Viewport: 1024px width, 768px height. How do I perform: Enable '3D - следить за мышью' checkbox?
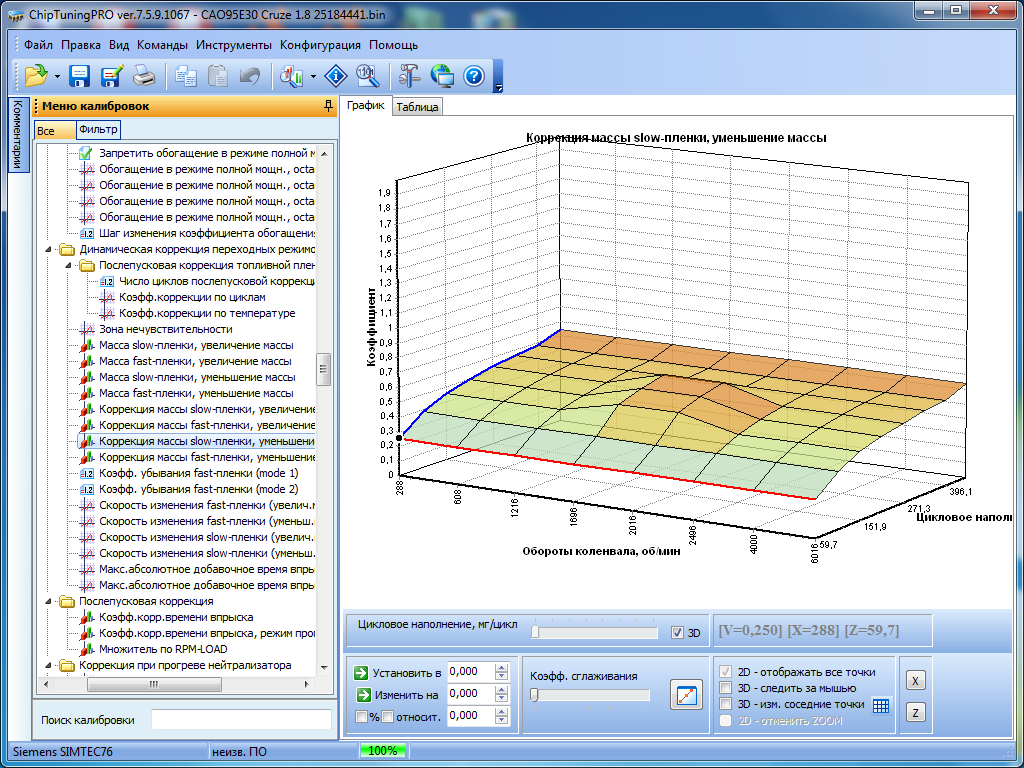[x=726, y=688]
